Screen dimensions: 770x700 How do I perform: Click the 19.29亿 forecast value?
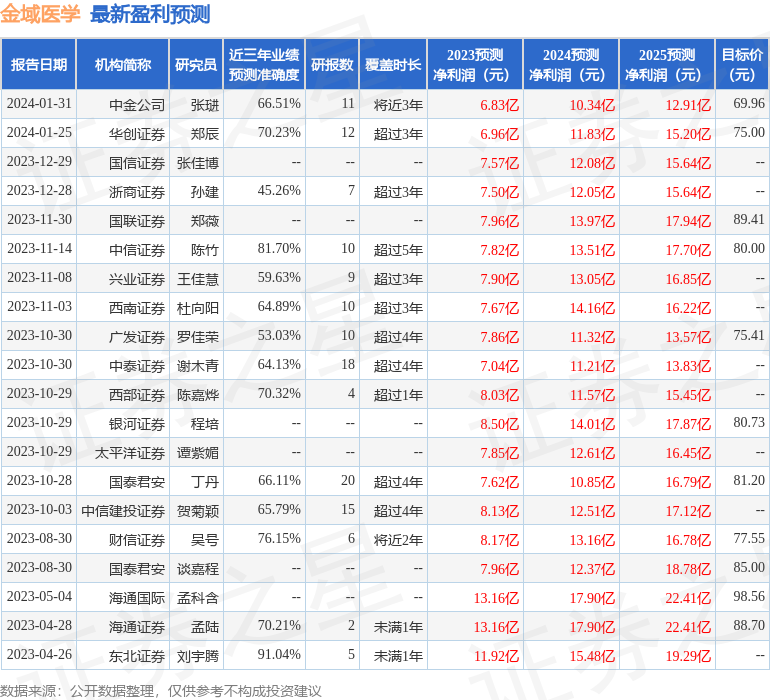coord(688,655)
